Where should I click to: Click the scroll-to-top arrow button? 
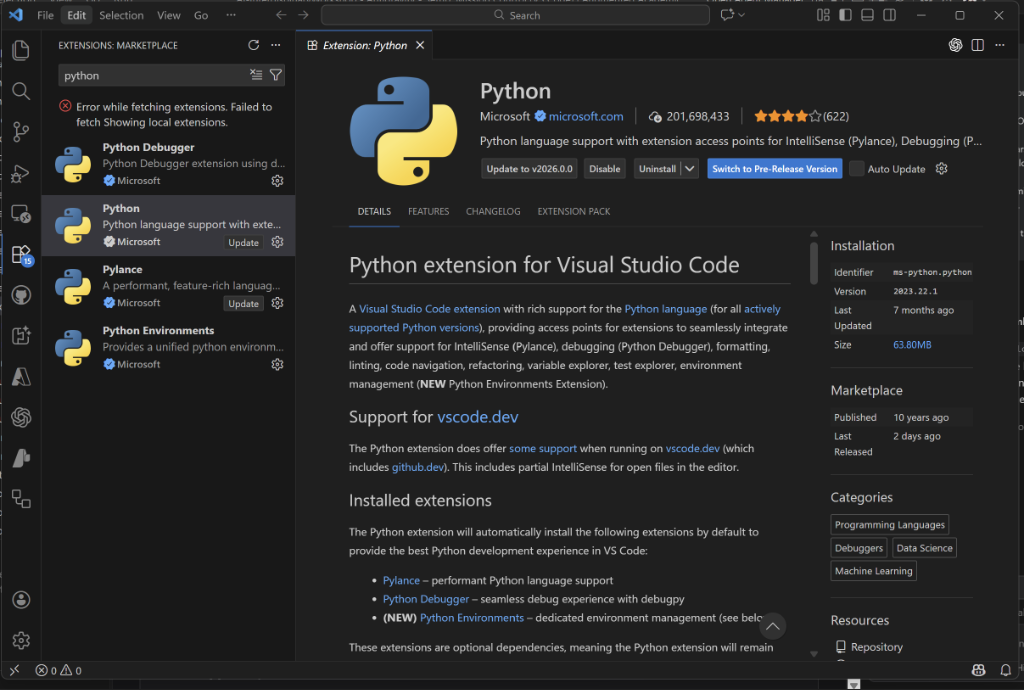773,626
